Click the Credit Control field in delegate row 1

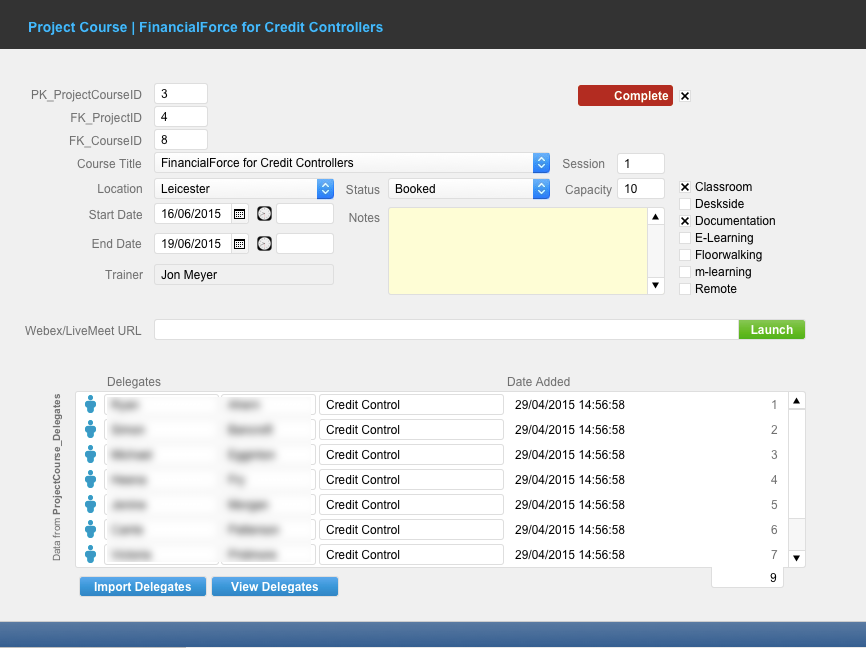pyautogui.click(x=411, y=404)
